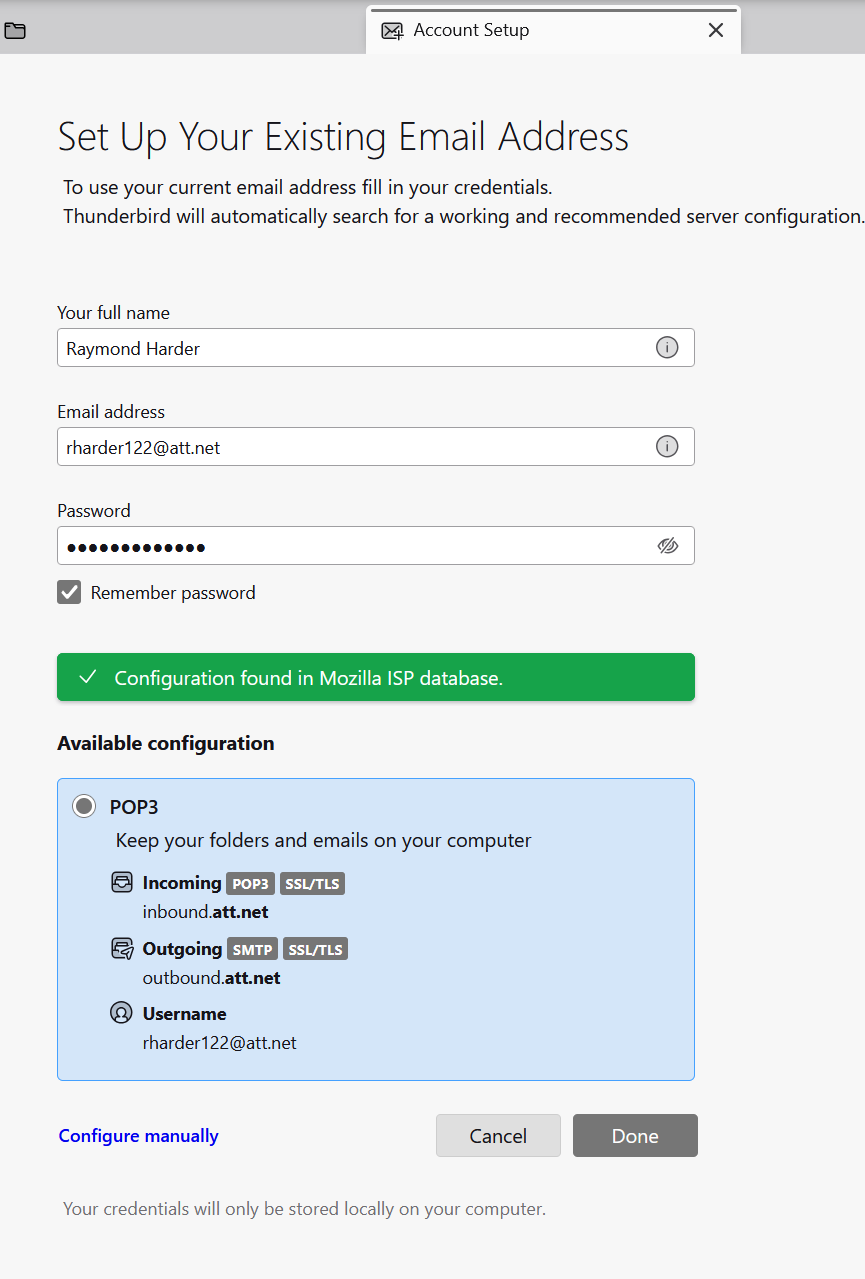The width and height of the screenshot is (865, 1279).
Task: Click the outbound.att.net server hostname
Action: [211, 978]
